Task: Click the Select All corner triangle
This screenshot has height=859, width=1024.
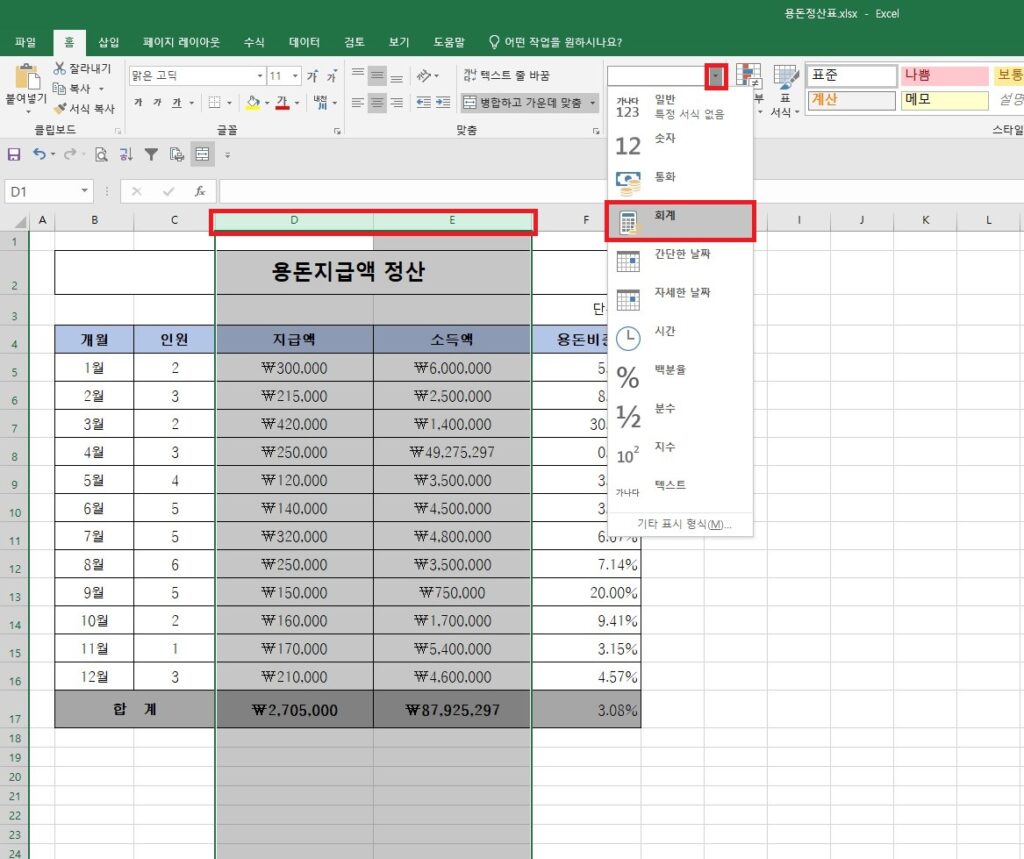Action: 20,221
